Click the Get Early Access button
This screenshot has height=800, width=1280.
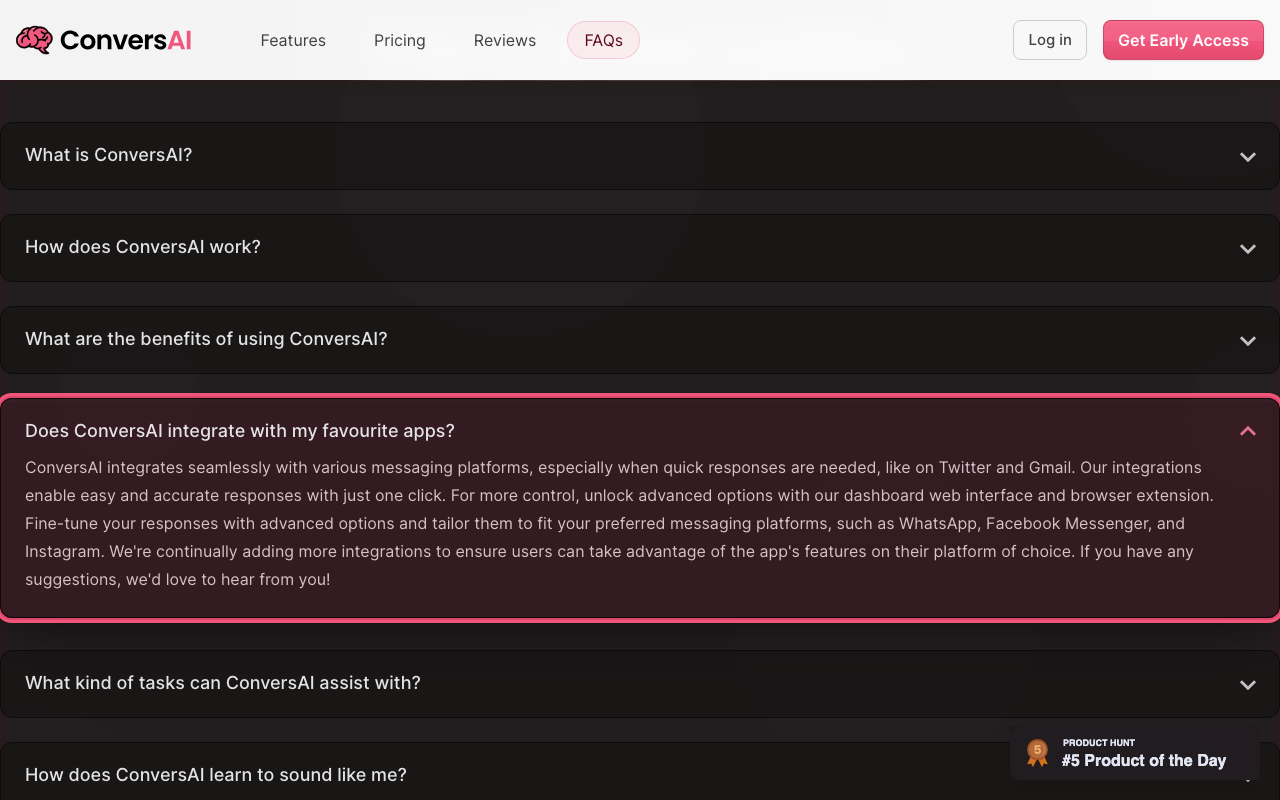[1183, 40]
